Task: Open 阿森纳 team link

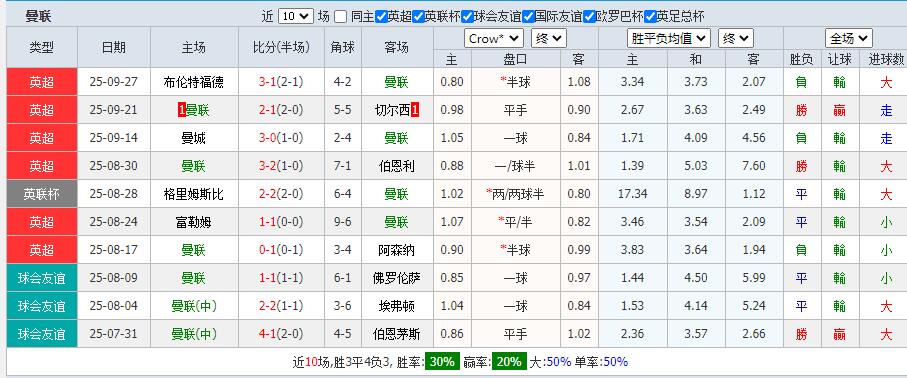Action: click(397, 250)
